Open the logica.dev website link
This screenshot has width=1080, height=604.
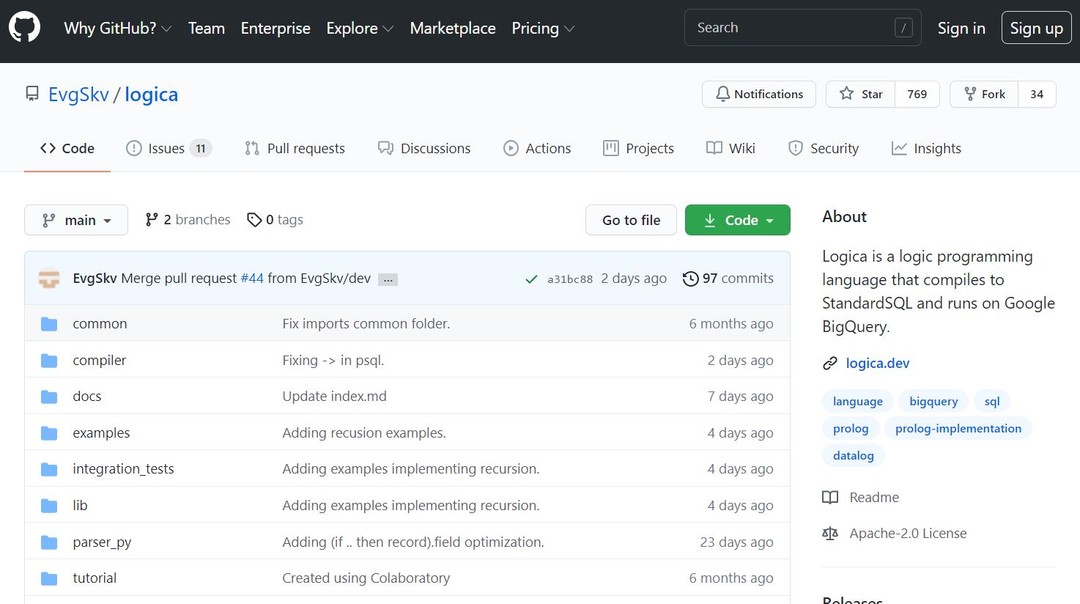878,363
